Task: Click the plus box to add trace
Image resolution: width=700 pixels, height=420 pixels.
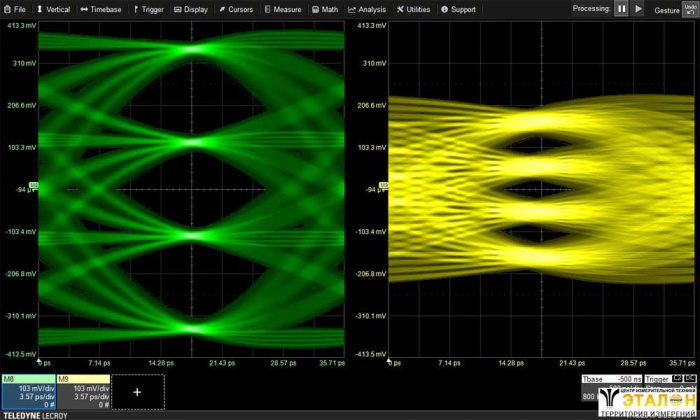Action: (x=138, y=392)
